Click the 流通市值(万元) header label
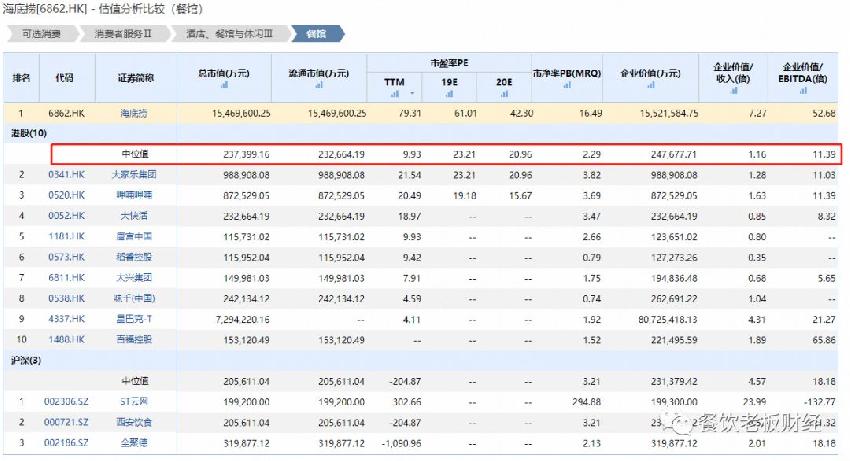This screenshot has width=850, height=461. click(x=319, y=73)
